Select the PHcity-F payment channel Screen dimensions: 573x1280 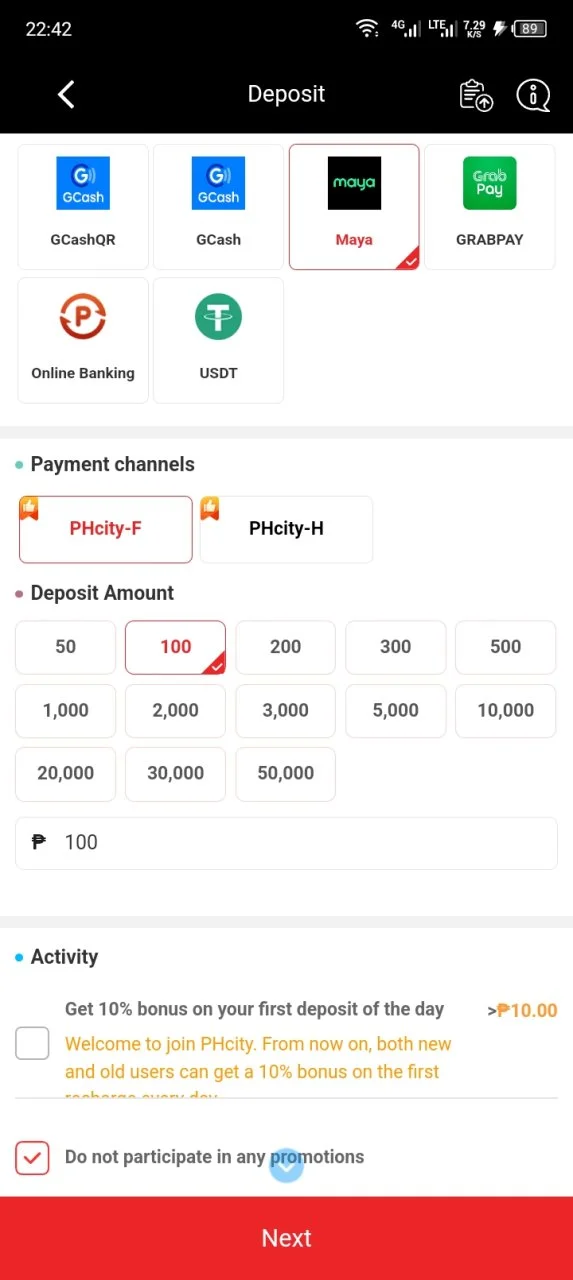click(105, 529)
